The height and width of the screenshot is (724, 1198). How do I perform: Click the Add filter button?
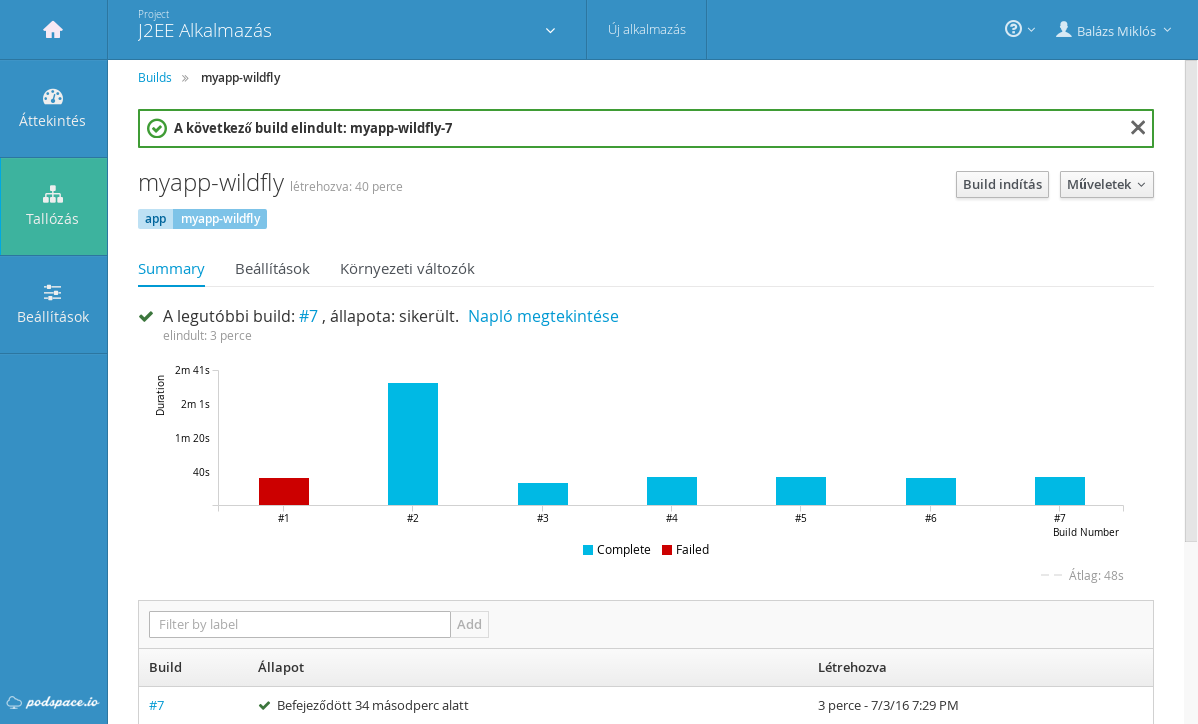click(469, 625)
